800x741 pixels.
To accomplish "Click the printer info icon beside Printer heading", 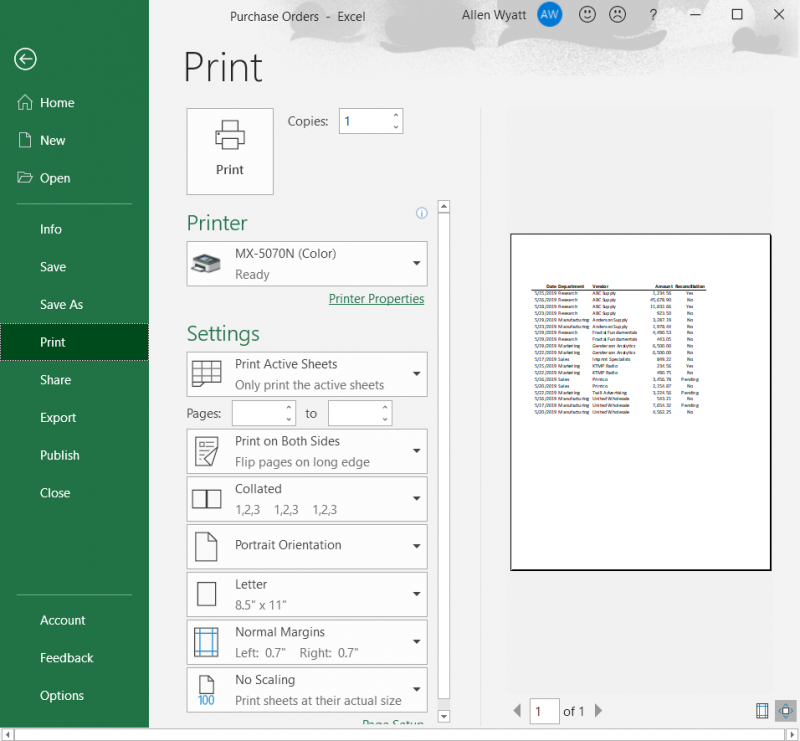I will click(421, 213).
